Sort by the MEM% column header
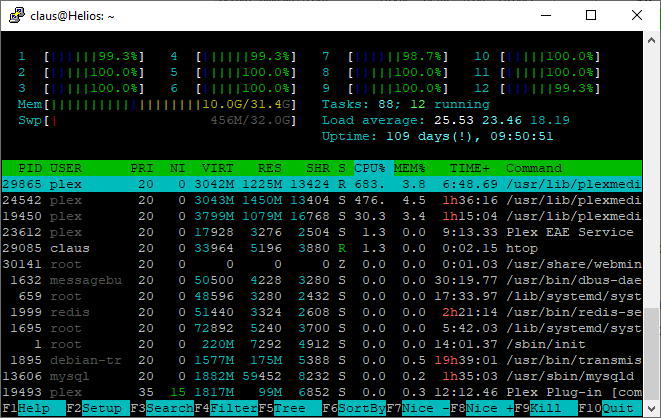The height and width of the screenshot is (418, 661). pyautogui.click(x=410, y=168)
